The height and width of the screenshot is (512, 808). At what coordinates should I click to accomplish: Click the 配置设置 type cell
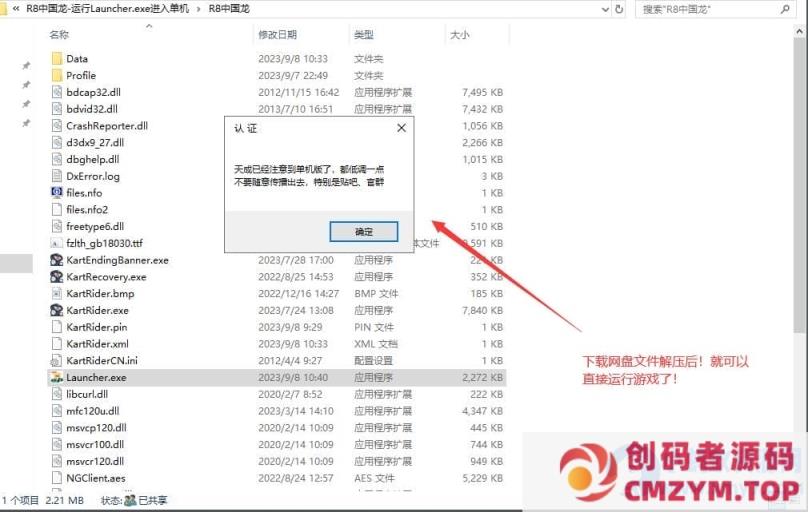(373, 361)
